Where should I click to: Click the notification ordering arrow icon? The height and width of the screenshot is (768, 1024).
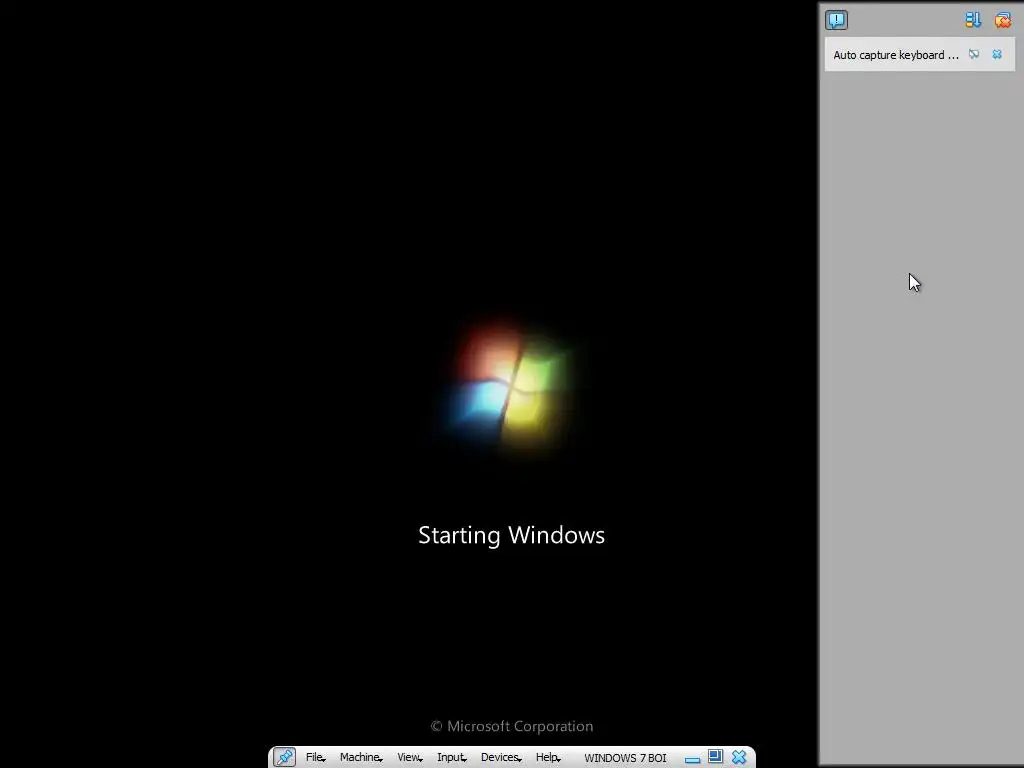(x=973, y=20)
